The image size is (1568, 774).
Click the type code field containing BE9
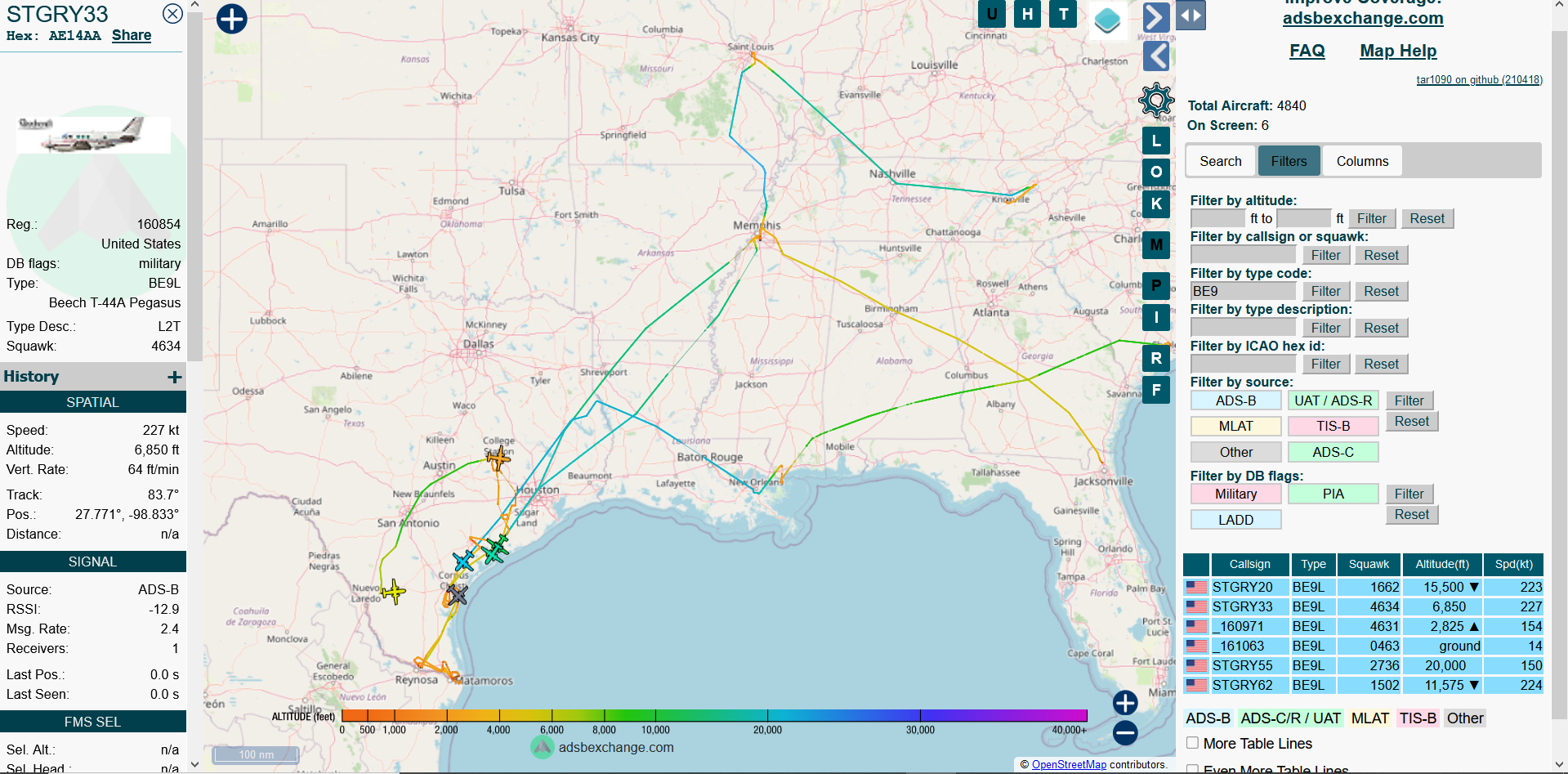pyautogui.click(x=1243, y=291)
